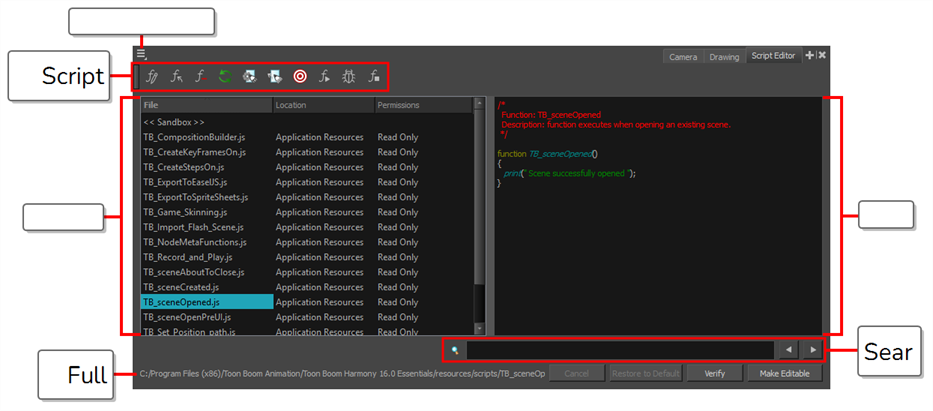
Task: Click the Delete Script icon
Action: [202, 76]
